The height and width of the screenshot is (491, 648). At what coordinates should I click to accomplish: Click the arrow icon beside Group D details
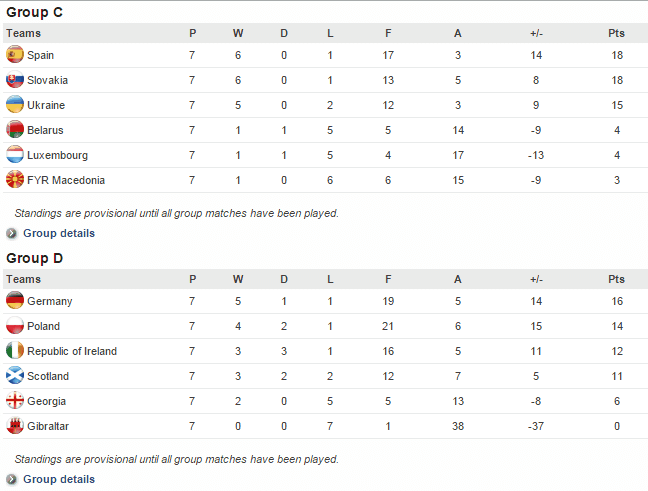pos(12,479)
